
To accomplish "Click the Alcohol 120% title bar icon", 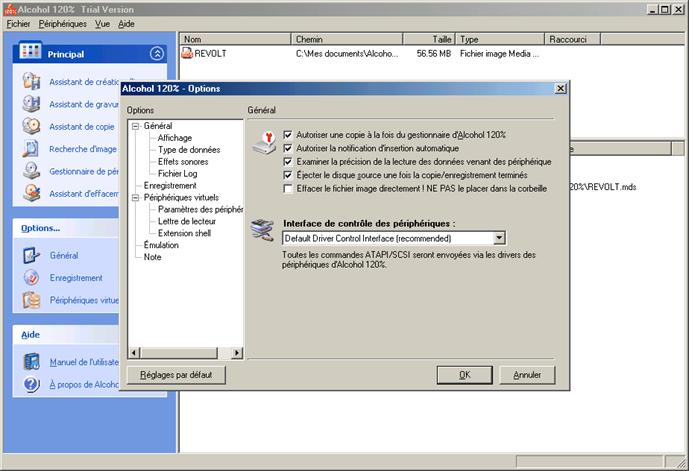I will click(10, 9).
